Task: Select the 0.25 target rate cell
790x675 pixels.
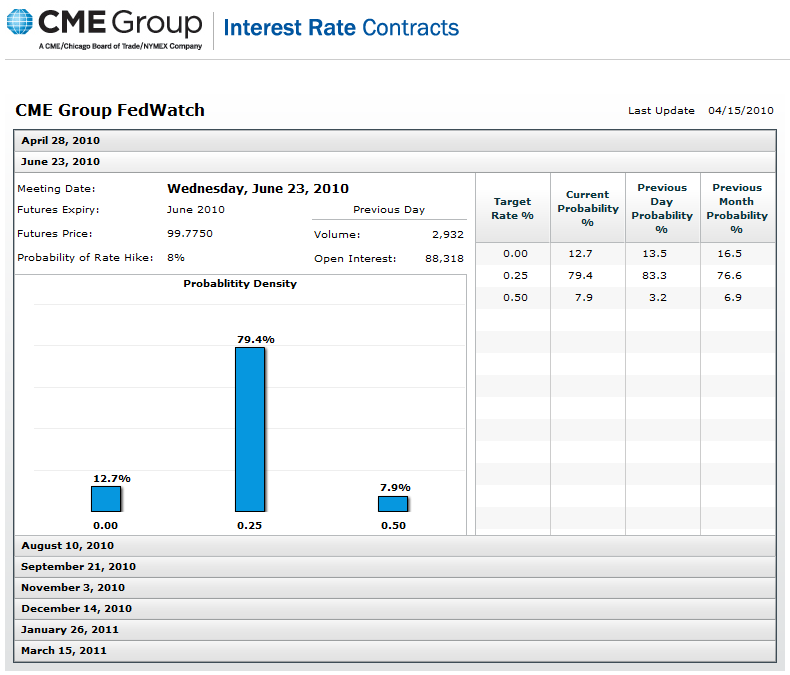Action: tap(515, 276)
